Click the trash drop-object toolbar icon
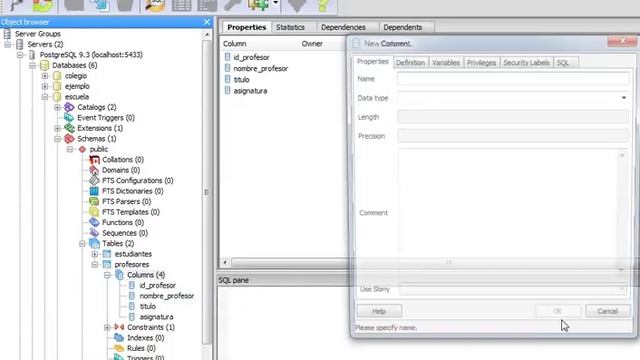 pyautogui.click(x=125, y=5)
